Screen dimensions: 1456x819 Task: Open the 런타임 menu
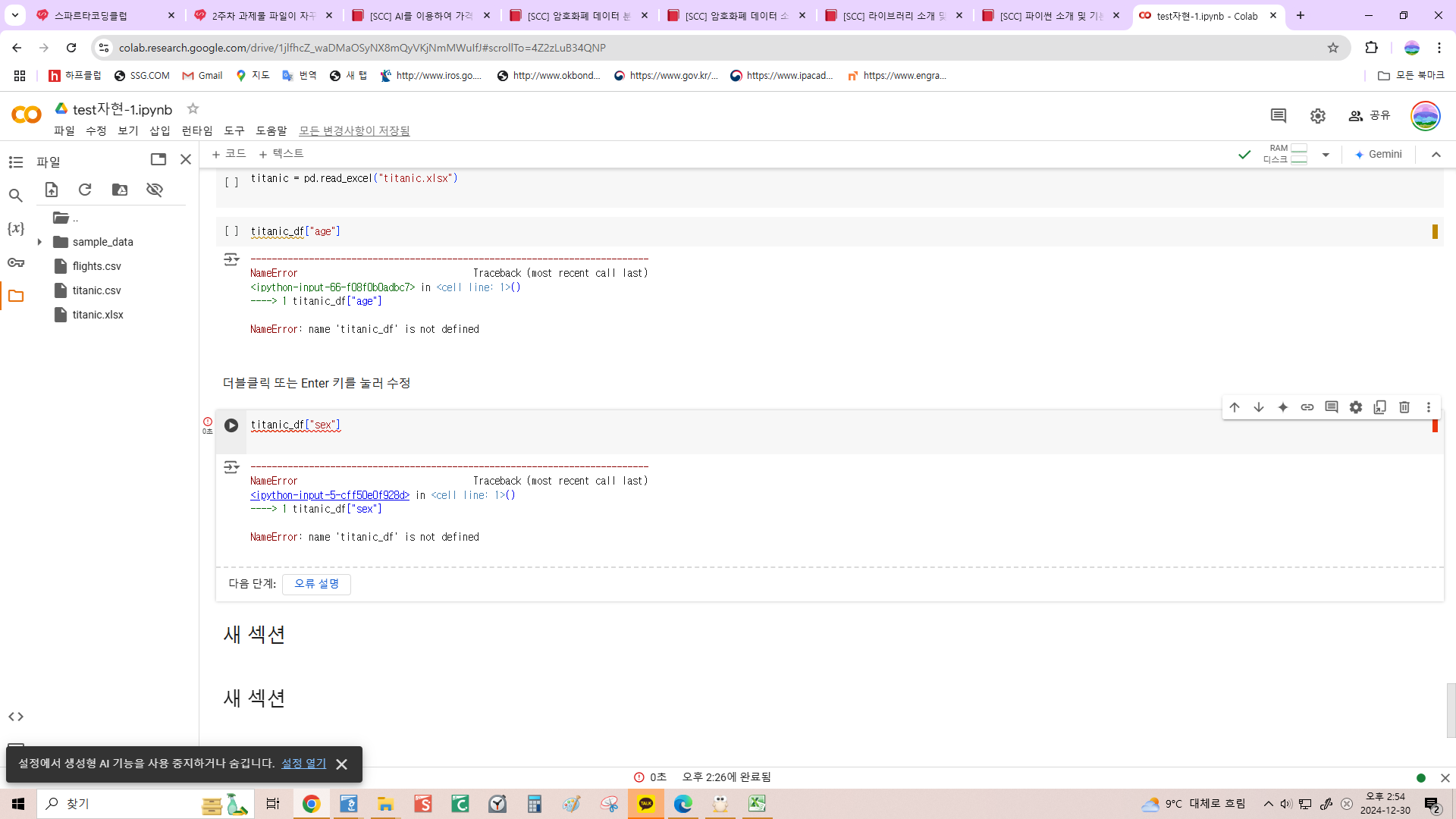(x=197, y=130)
